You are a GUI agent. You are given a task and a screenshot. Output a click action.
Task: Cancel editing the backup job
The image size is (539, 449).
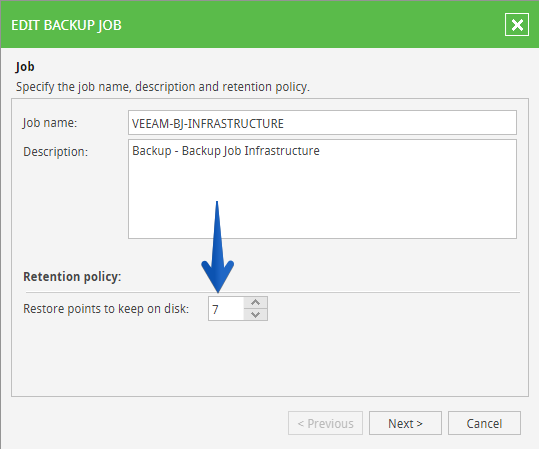(484, 423)
